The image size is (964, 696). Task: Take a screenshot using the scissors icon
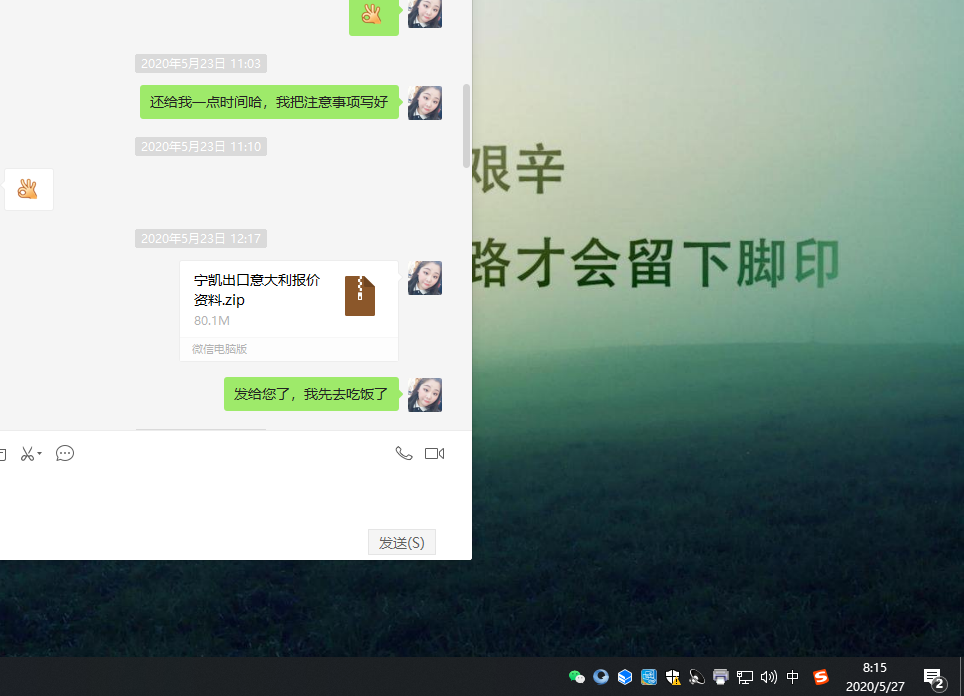(25, 453)
